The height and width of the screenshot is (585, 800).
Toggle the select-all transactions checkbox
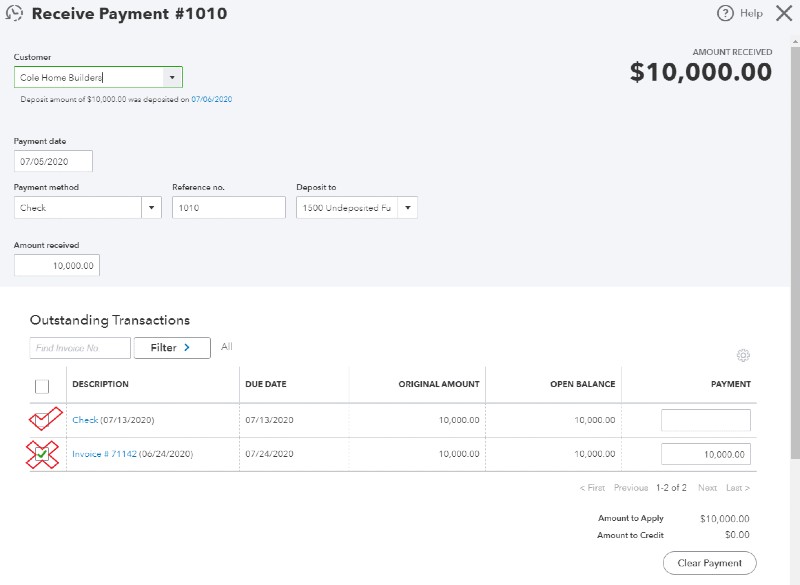point(42,386)
